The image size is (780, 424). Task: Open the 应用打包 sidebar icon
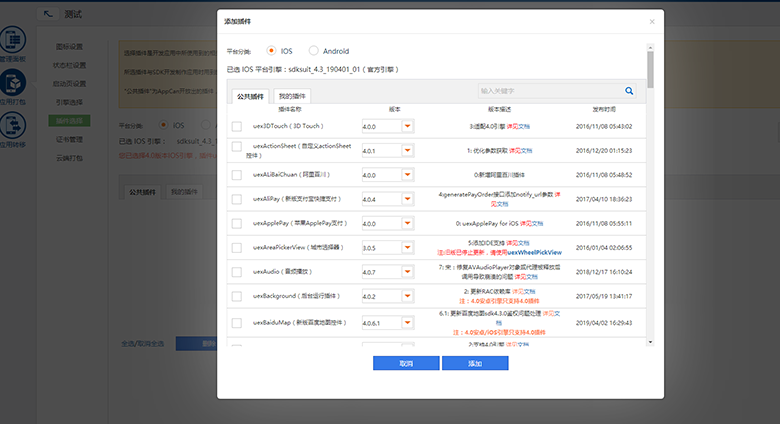coord(13,82)
